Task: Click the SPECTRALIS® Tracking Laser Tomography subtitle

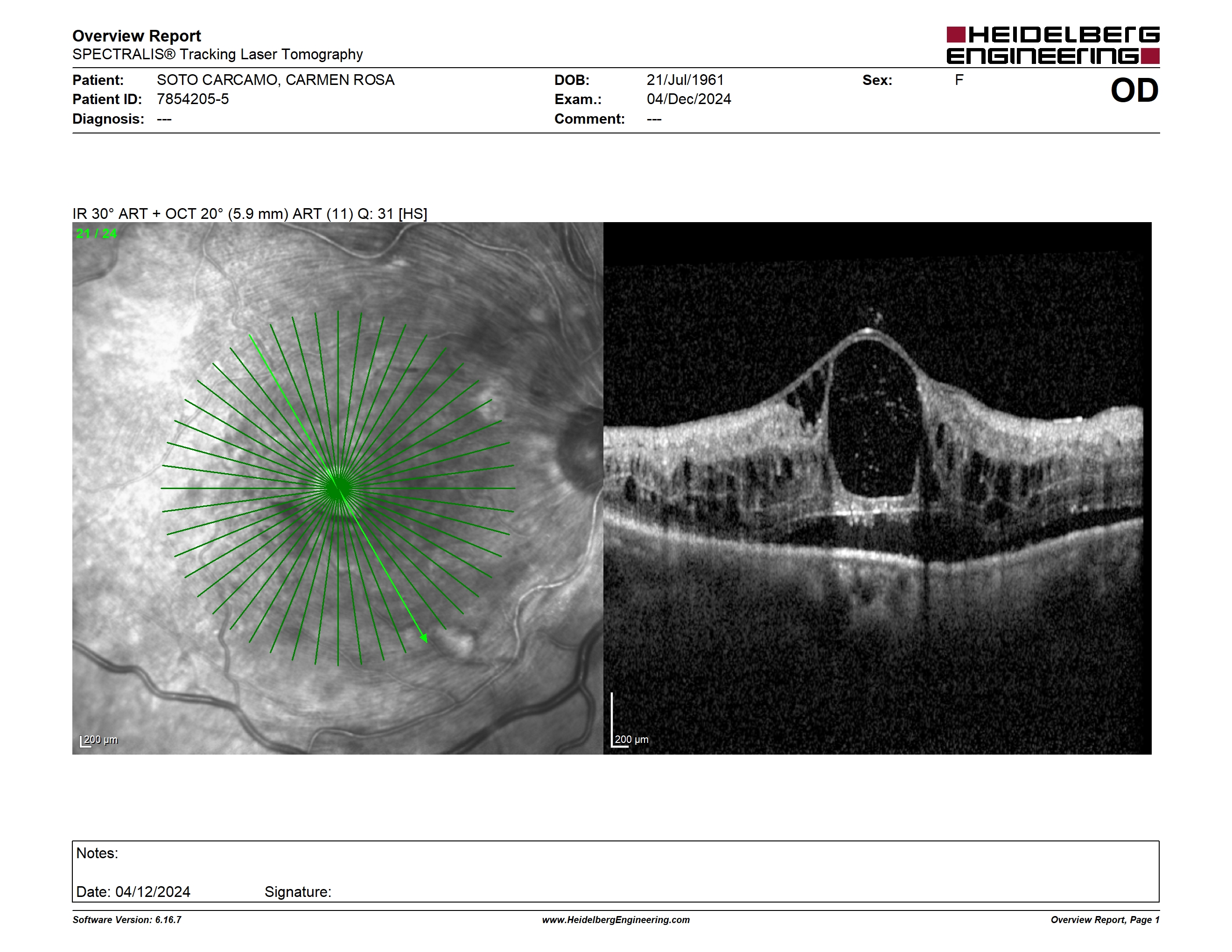Action: point(217,55)
